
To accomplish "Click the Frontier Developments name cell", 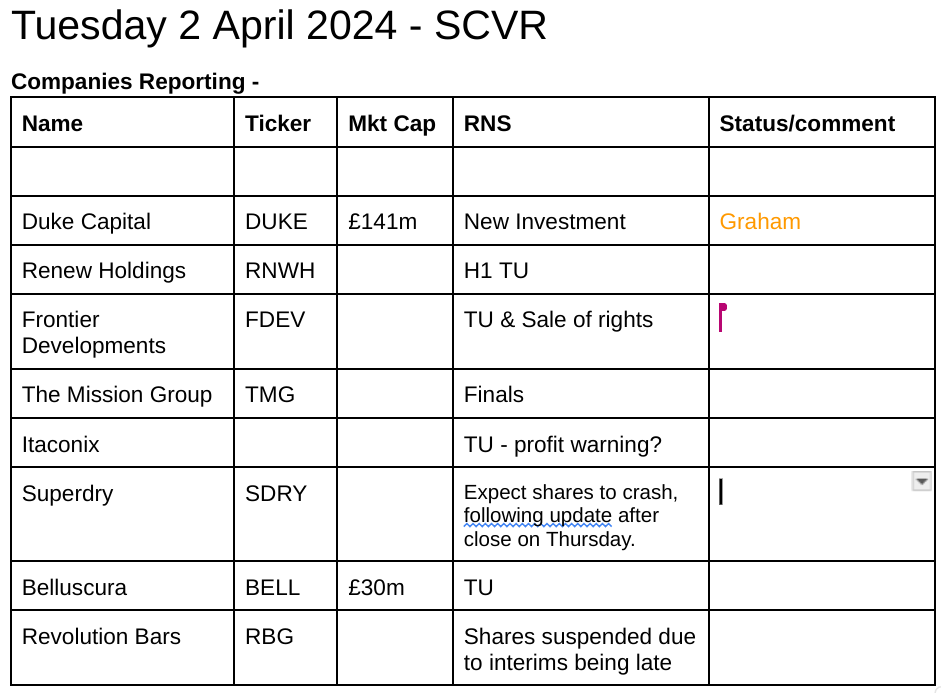I will 122,332.
